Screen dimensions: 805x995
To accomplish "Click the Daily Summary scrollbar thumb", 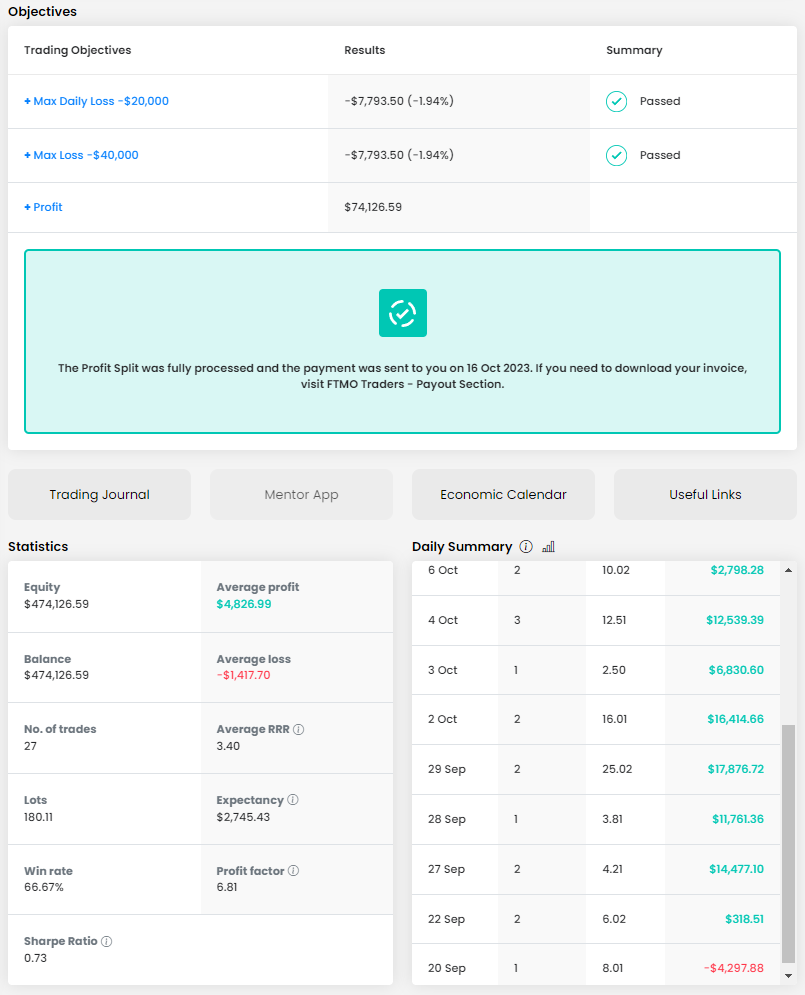I will coord(789,844).
